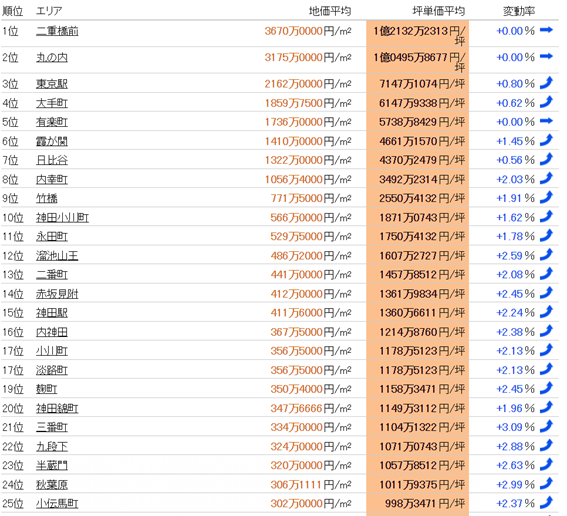Open the 赤坂見附 area link

tap(57, 294)
